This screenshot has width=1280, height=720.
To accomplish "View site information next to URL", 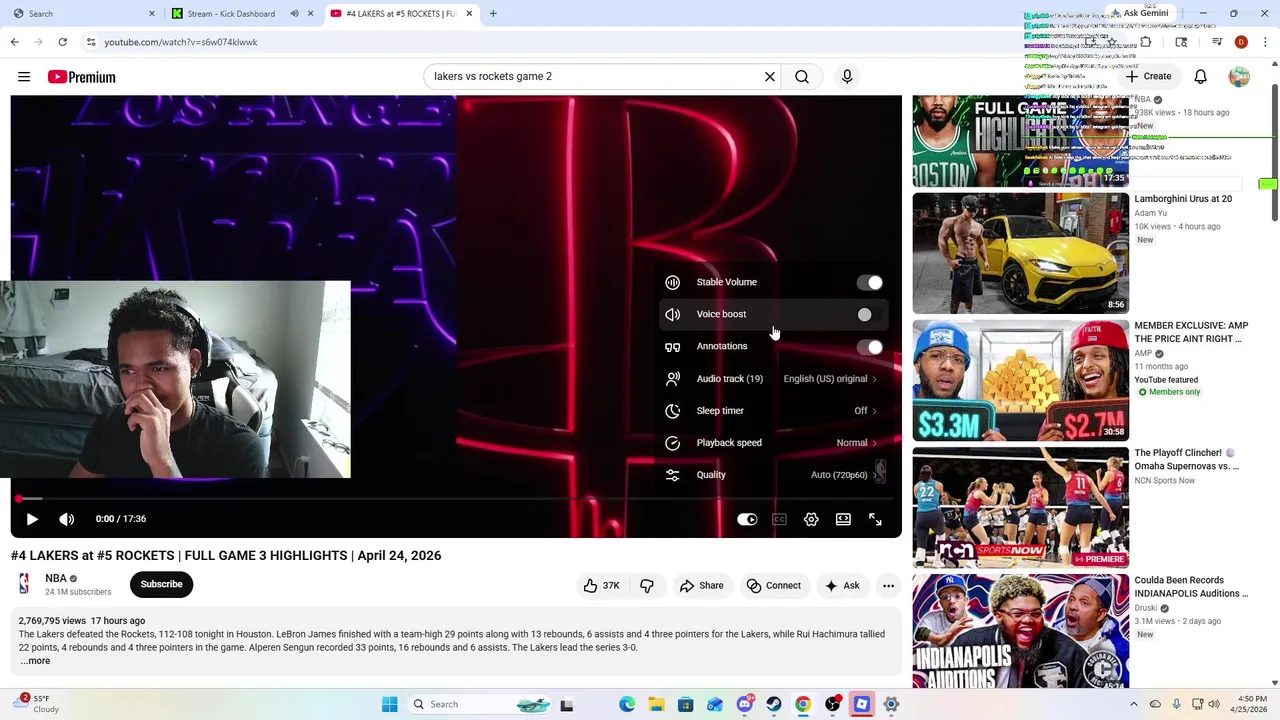I will 91,42.
